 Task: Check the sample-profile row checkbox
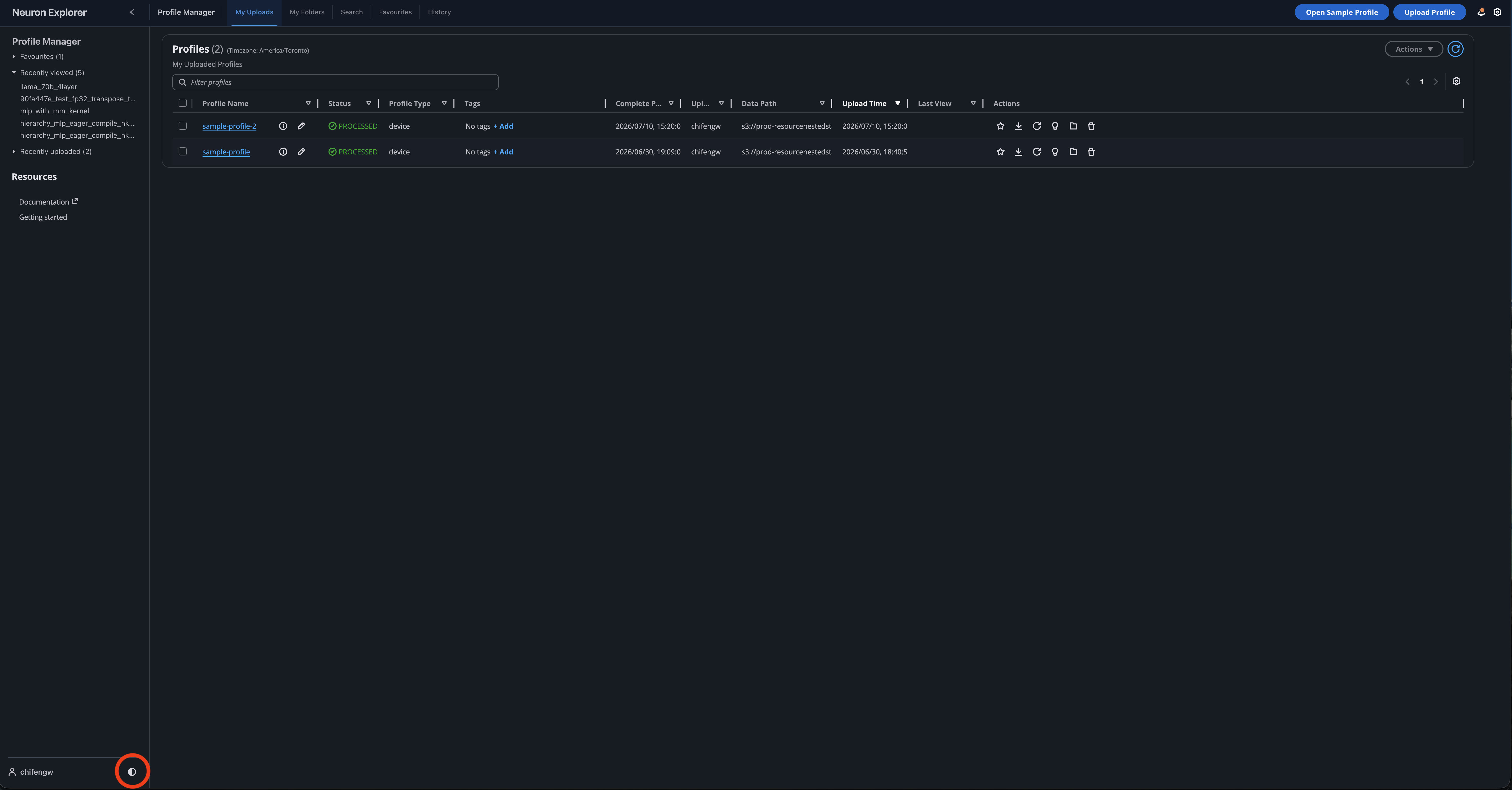(183, 151)
